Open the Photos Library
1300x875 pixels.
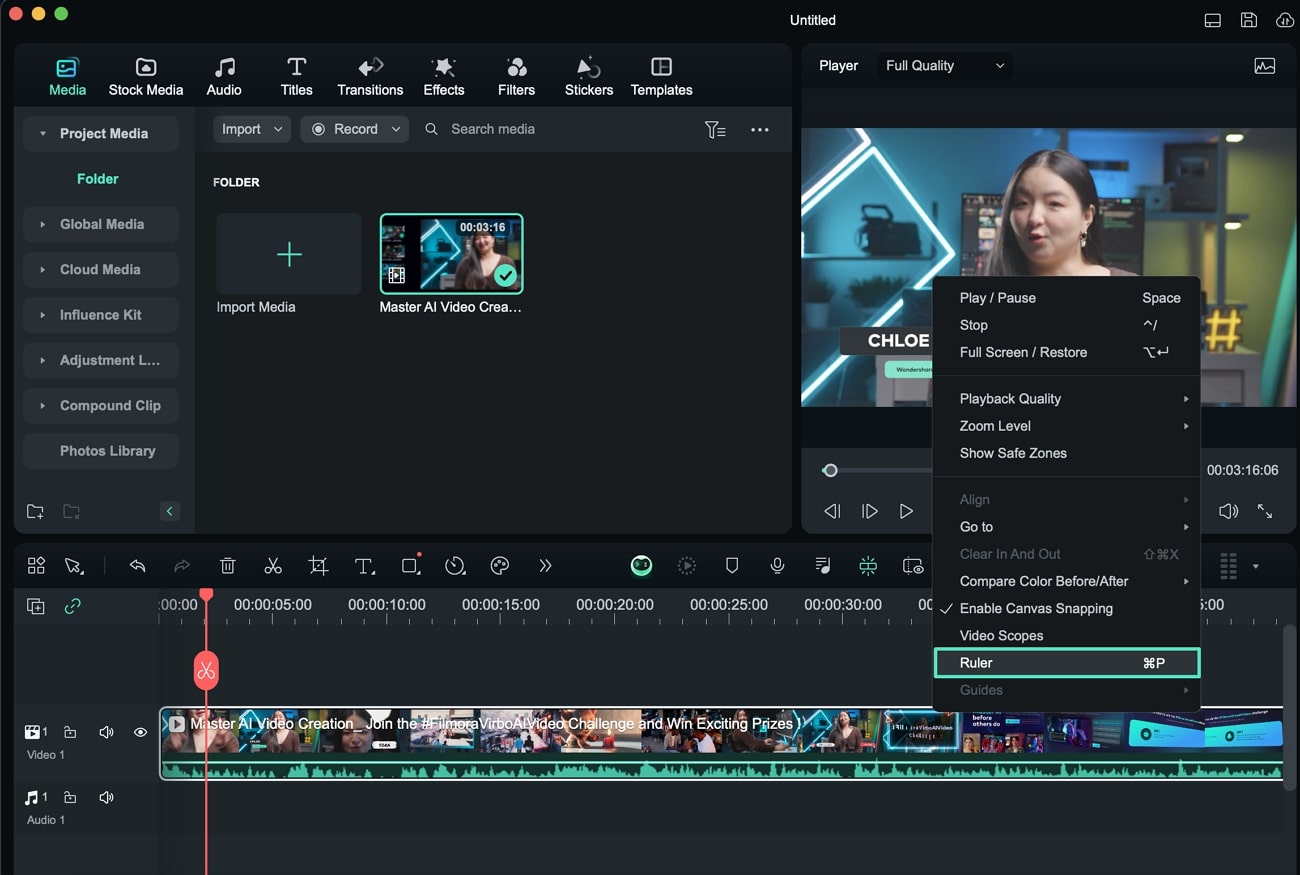pos(100,451)
